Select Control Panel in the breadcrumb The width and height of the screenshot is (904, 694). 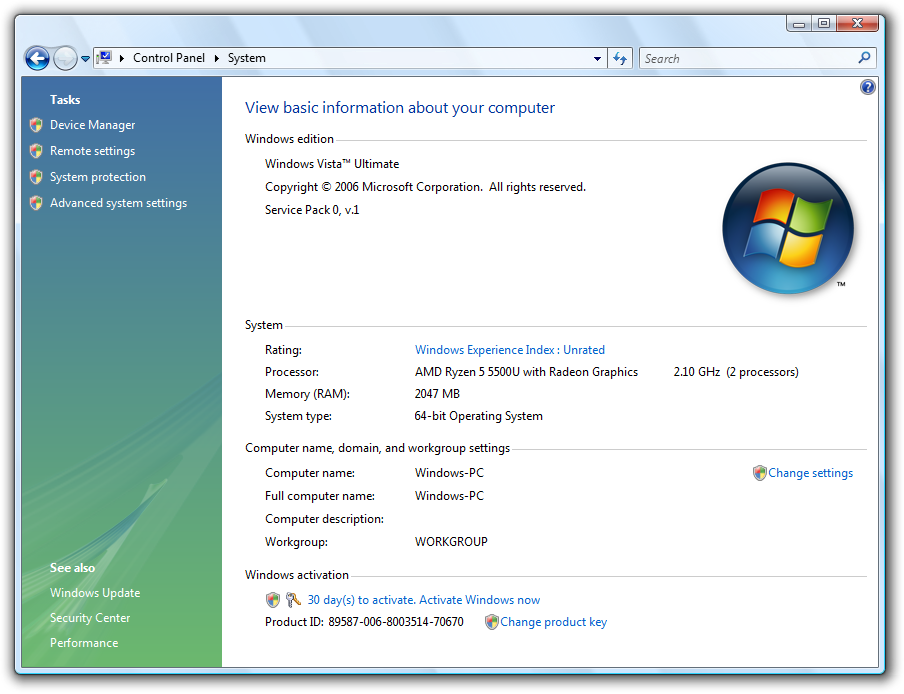(169, 58)
